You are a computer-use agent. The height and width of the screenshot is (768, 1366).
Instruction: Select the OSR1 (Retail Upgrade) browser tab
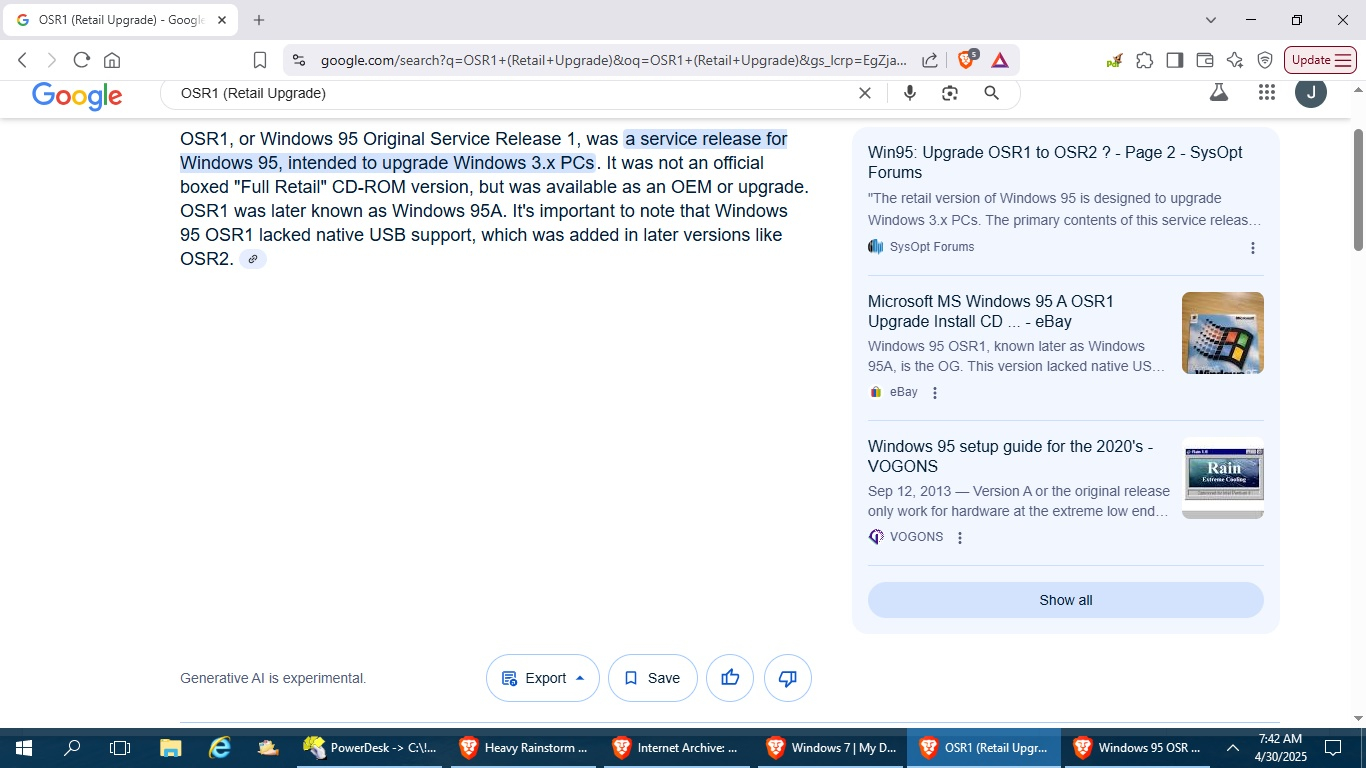(121, 20)
